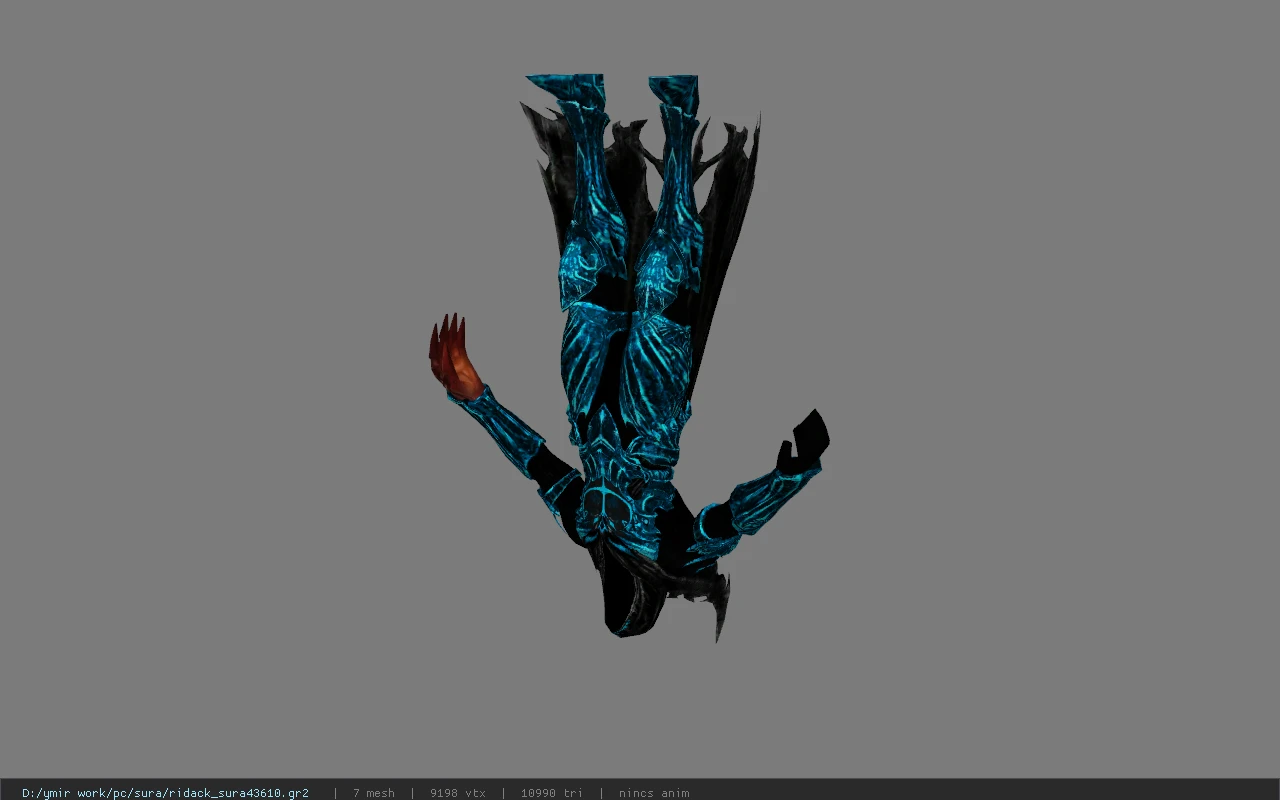Click the '7 mesh' status entry
This screenshot has width=1280, height=800.
pyautogui.click(x=373, y=793)
